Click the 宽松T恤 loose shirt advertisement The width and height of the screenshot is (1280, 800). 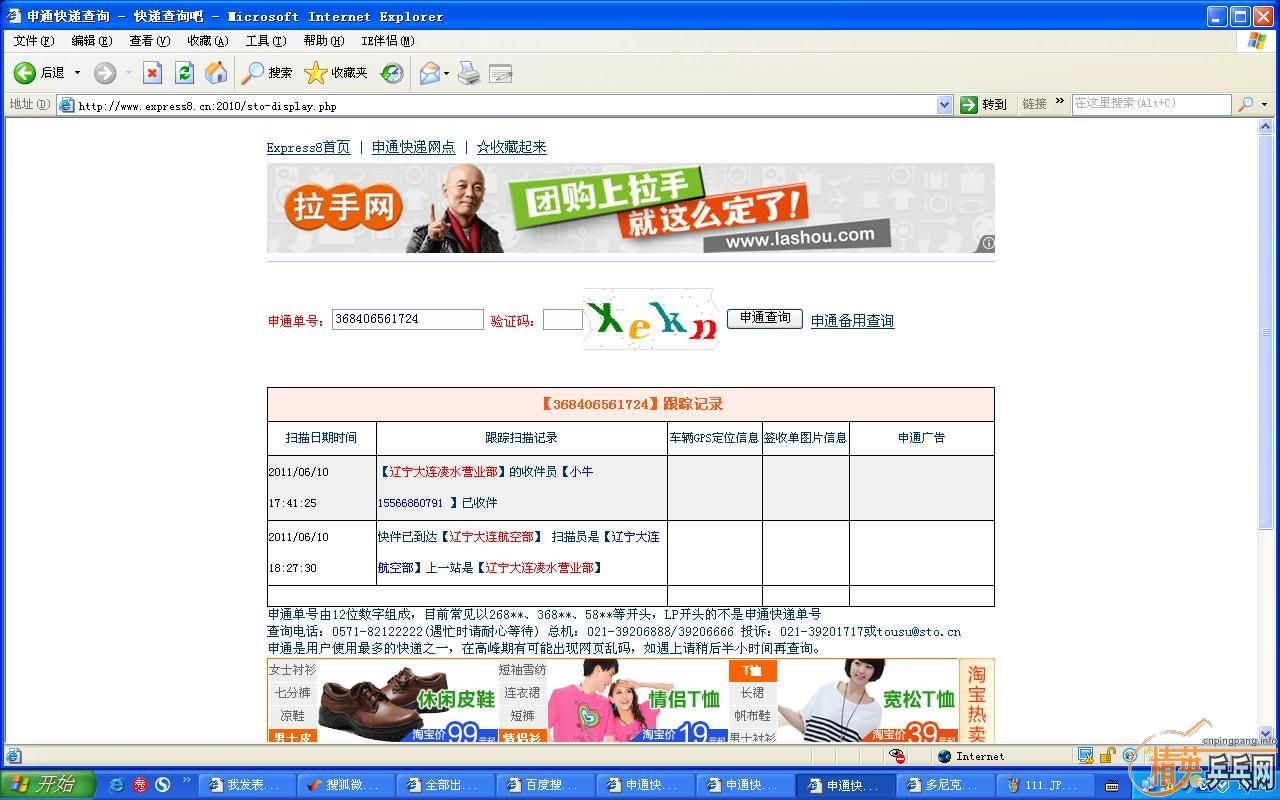click(868, 700)
